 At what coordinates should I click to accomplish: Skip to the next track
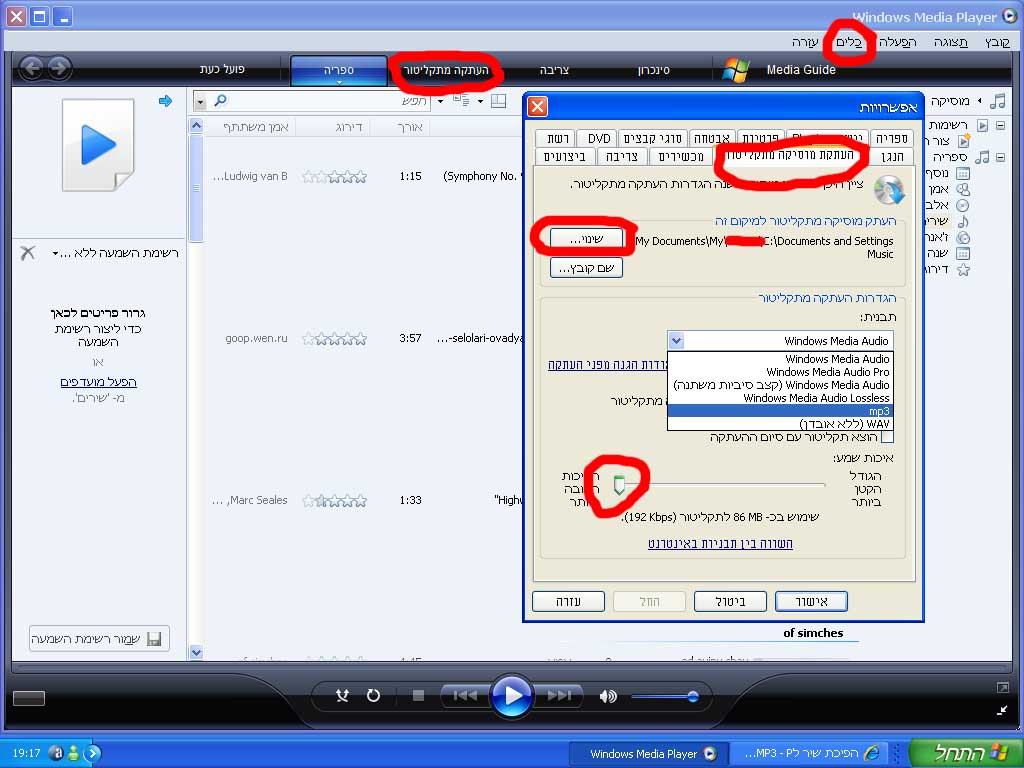[558, 696]
